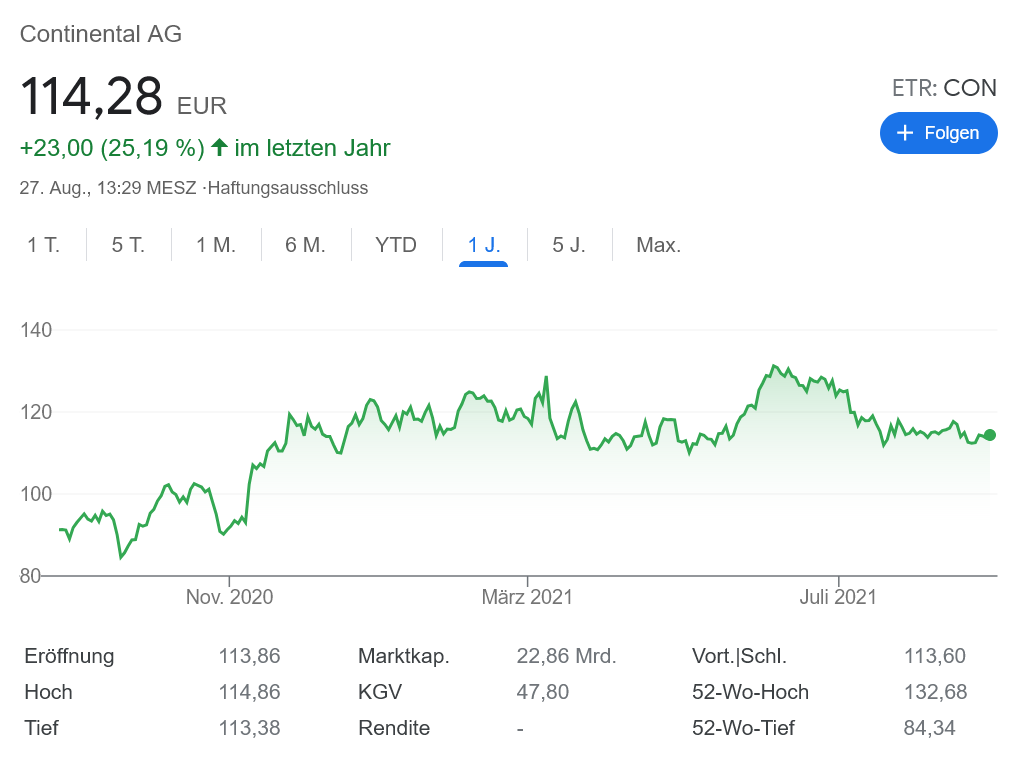Switch chart to YTD view
The image size is (1015, 771).
click(x=396, y=245)
